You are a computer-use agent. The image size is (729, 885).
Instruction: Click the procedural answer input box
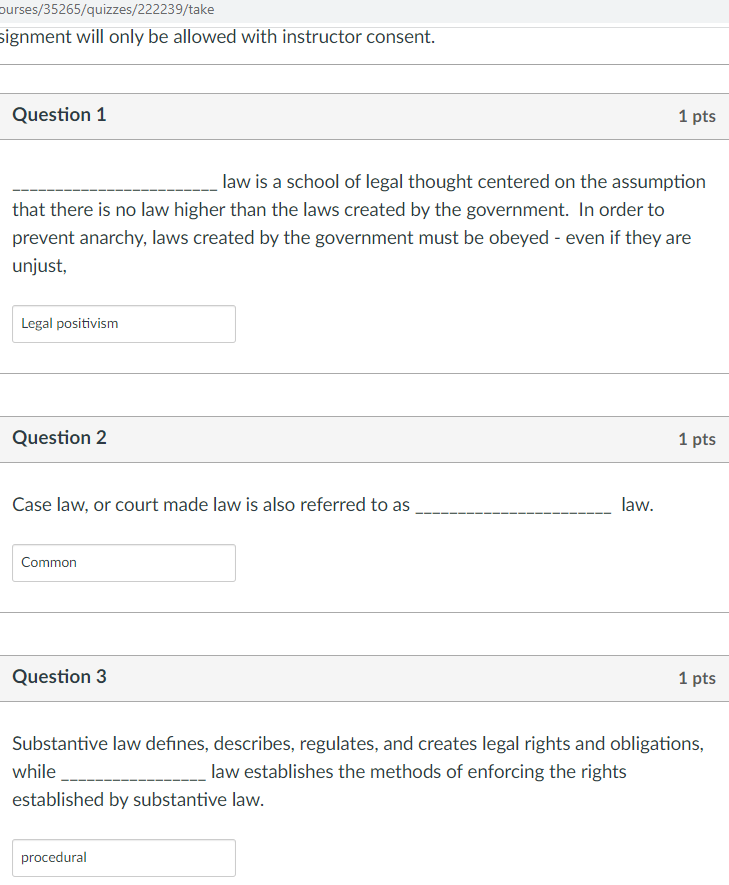click(x=123, y=858)
